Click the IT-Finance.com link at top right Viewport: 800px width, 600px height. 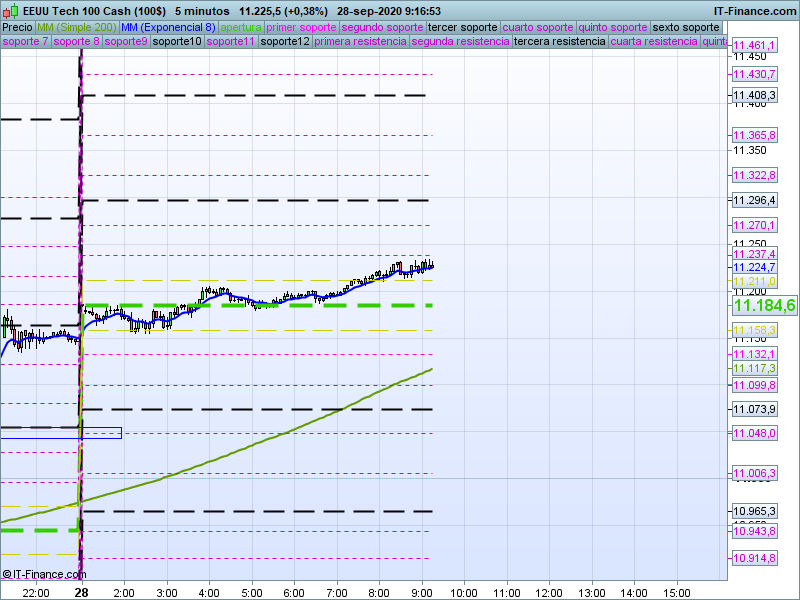click(x=755, y=11)
